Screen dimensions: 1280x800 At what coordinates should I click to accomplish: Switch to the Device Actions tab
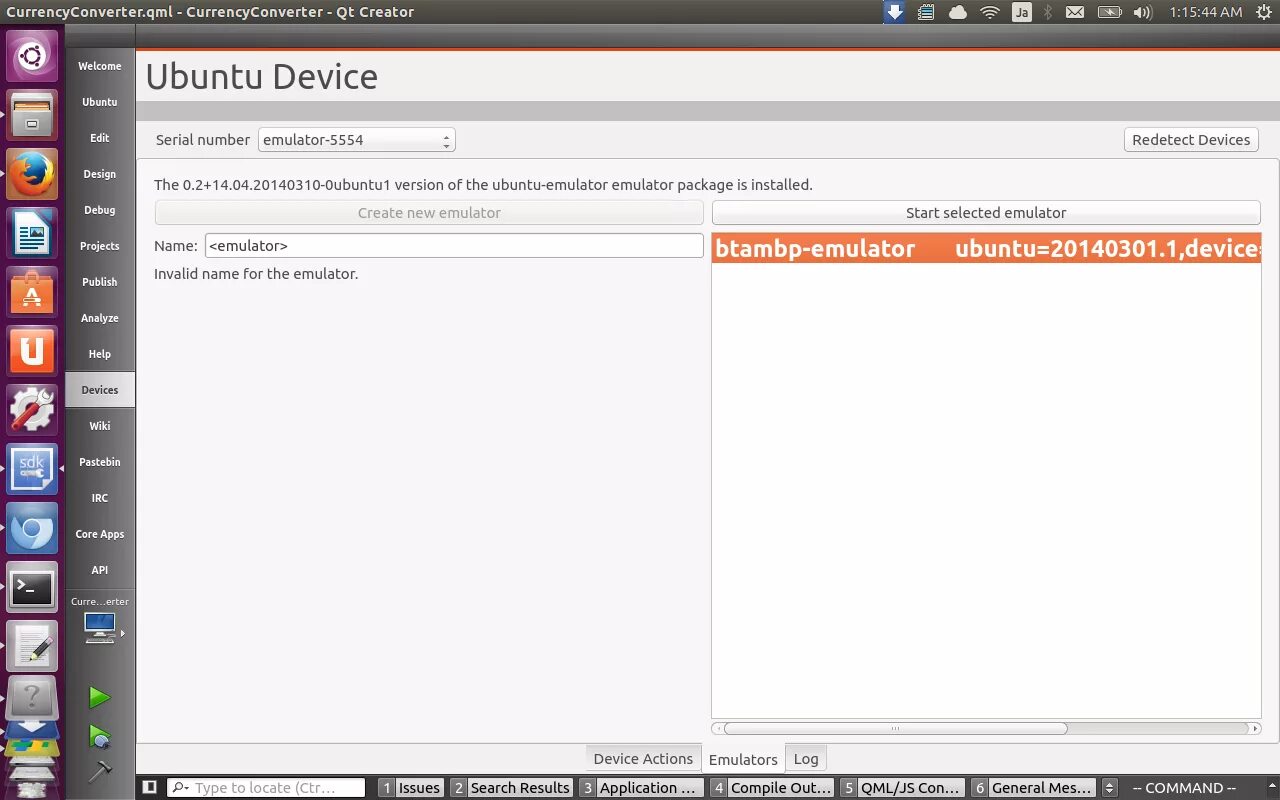coord(643,759)
